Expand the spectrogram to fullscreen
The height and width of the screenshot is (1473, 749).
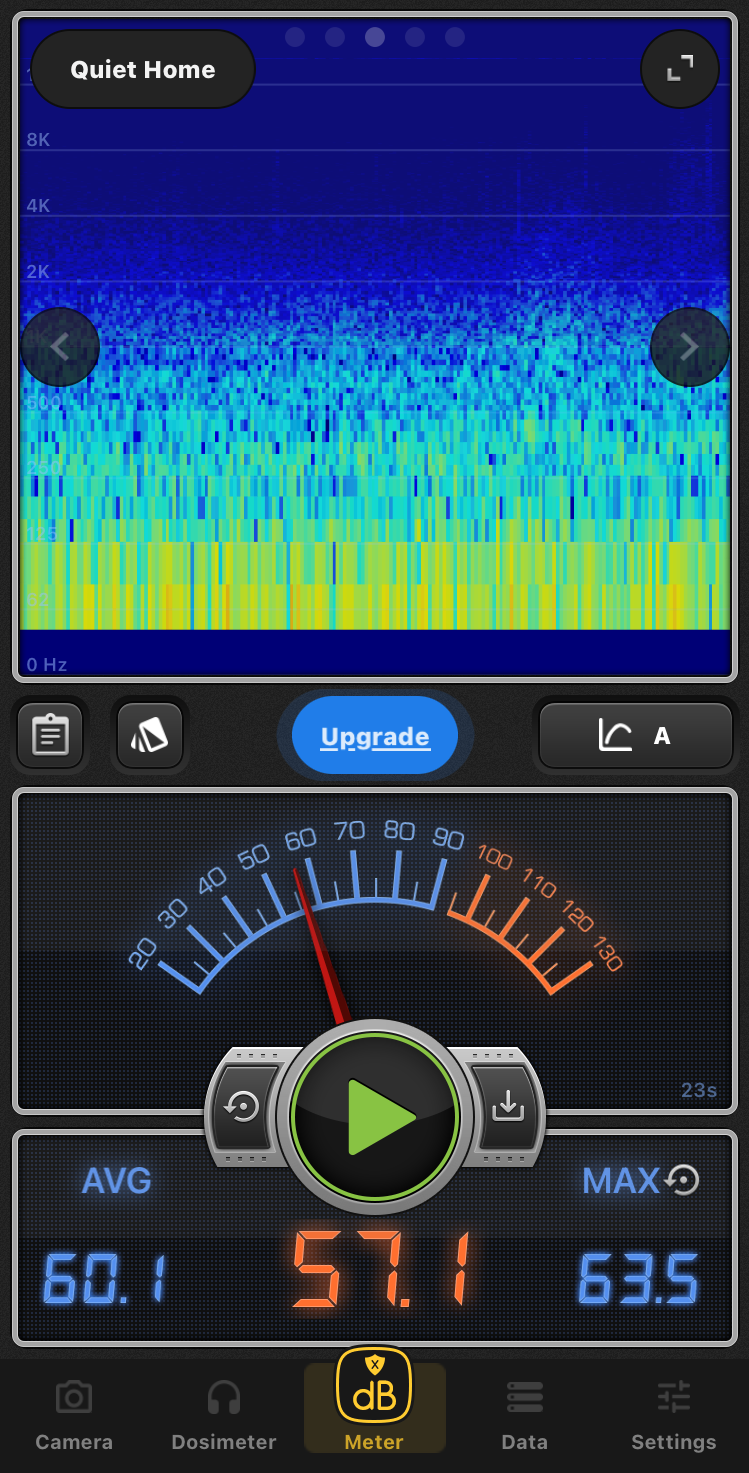coord(680,69)
